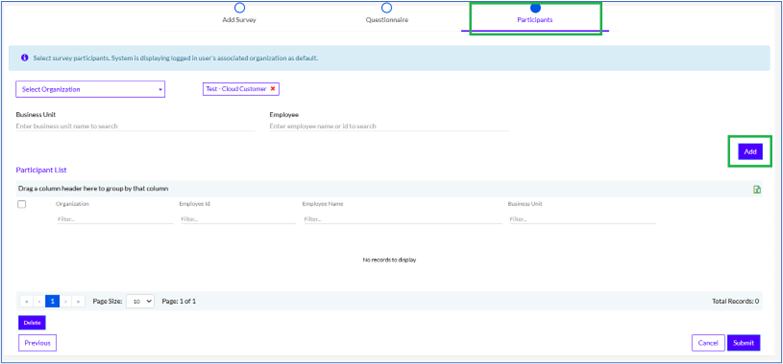Click the 'Page: 1 of 1' text
This screenshot has height=364, width=783.
pos(179,301)
